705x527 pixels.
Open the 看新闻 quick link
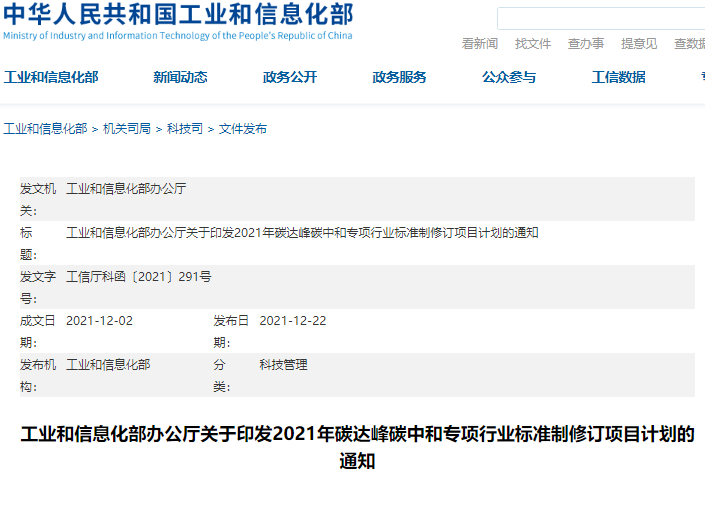click(479, 44)
